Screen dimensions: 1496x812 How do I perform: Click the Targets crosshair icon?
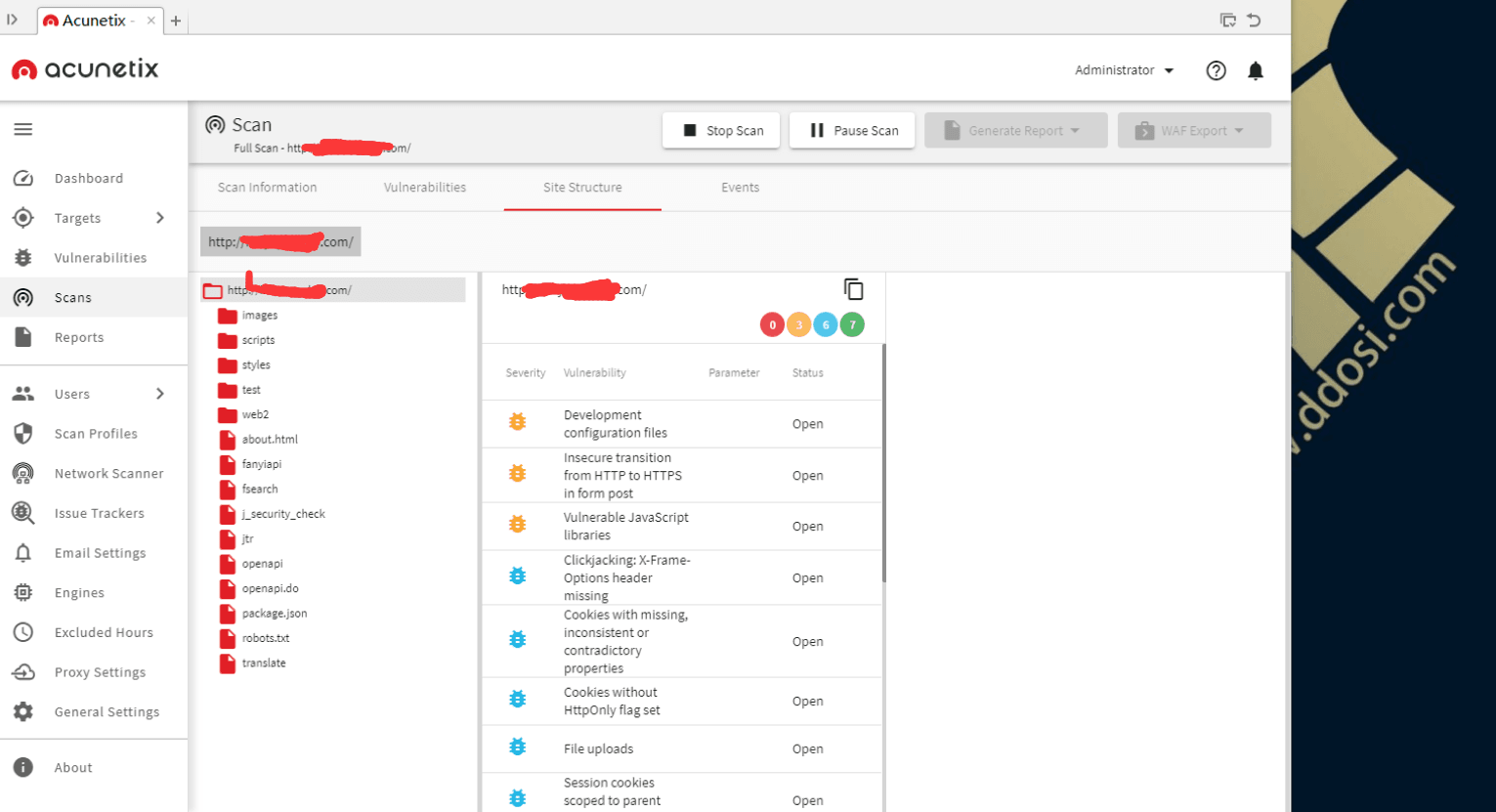click(23, 218)
